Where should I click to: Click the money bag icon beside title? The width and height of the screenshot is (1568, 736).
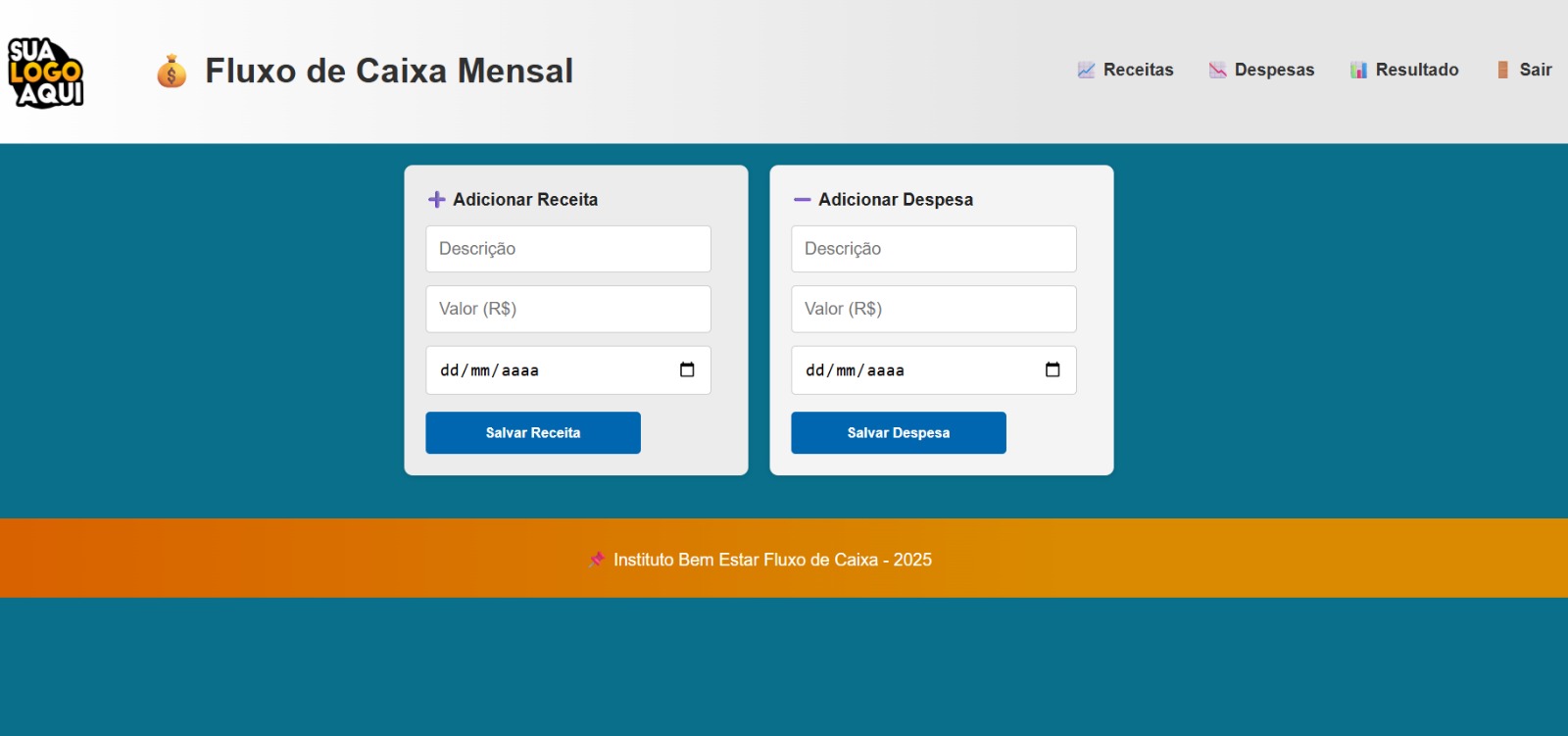tap(171, 72)
